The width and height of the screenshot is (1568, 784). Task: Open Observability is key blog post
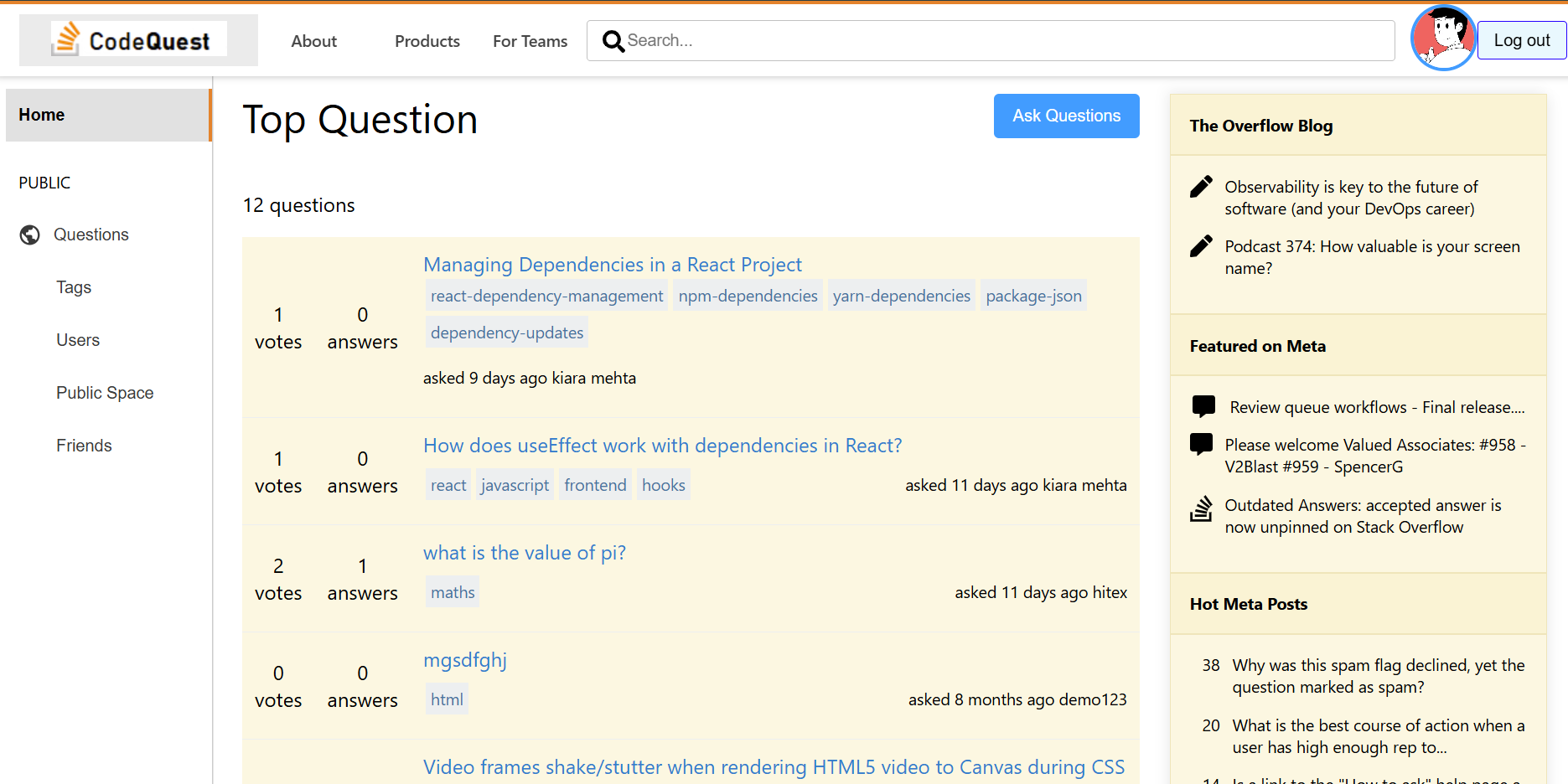[1351, 198]
